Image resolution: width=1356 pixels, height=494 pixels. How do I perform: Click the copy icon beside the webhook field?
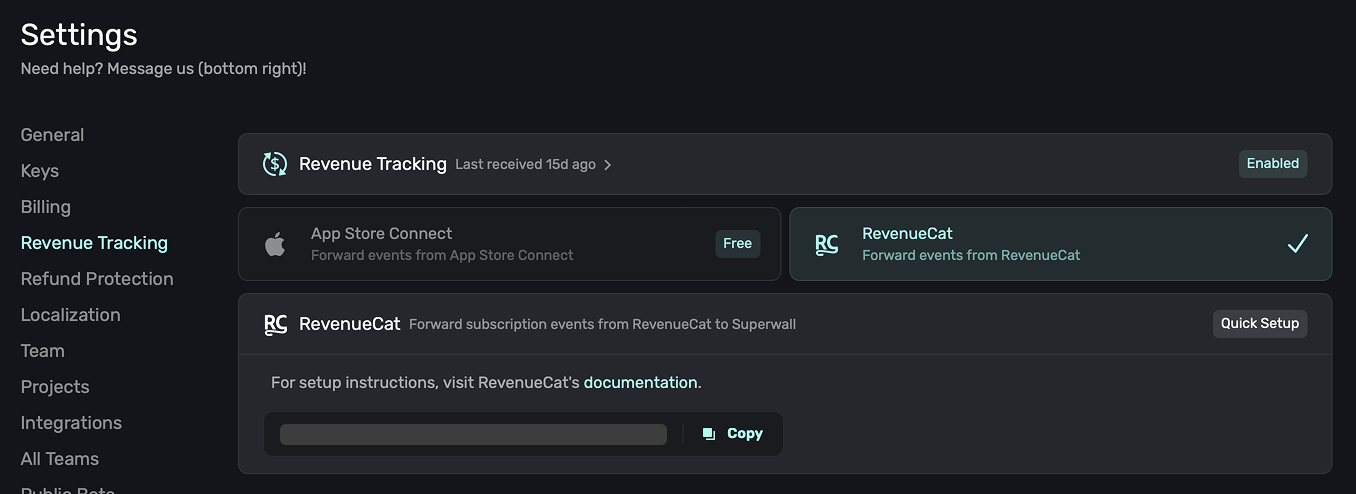(709, 434)
